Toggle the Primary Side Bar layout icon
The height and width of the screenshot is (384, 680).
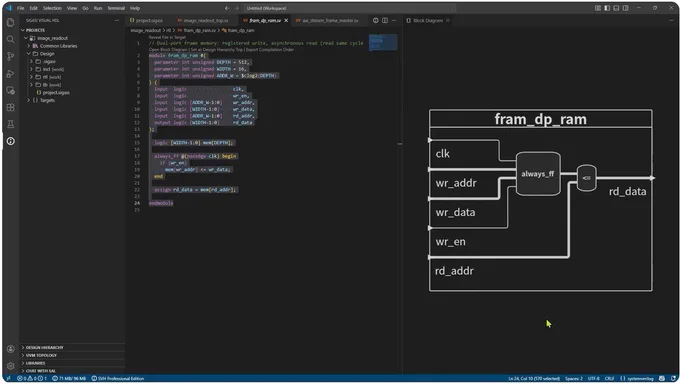click(607, 8)
